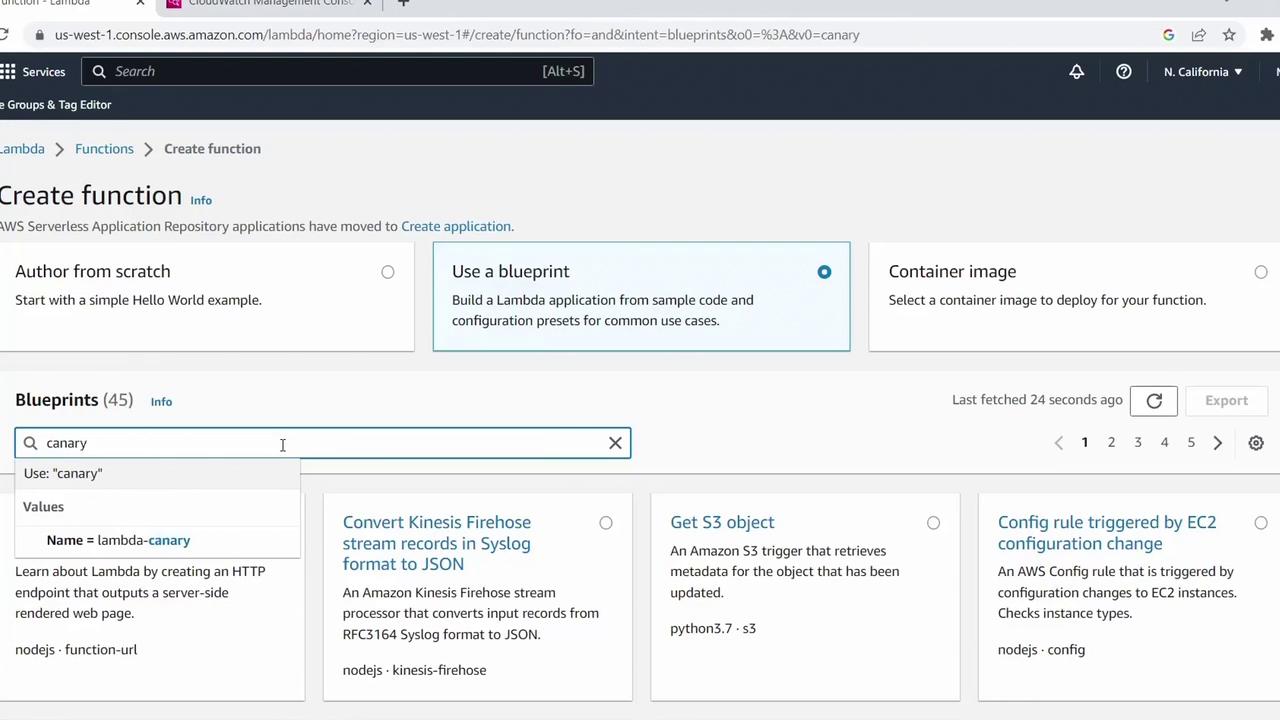The image size is (1280, 720).
Task: Close the Lambda function tab
Action: pos(140,3)
